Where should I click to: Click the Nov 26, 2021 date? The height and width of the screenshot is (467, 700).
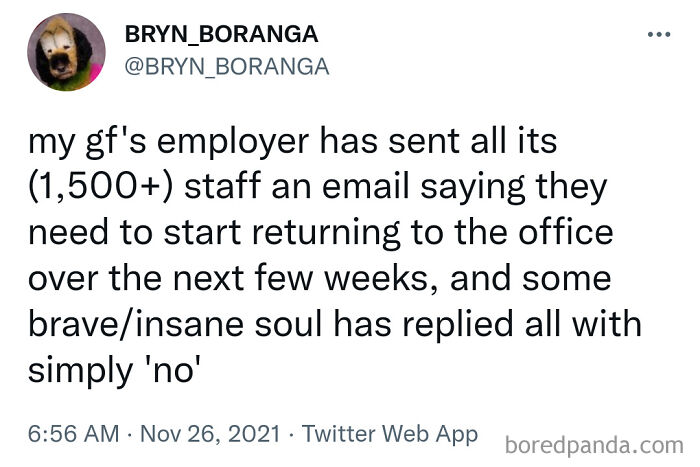coord(212,434)
